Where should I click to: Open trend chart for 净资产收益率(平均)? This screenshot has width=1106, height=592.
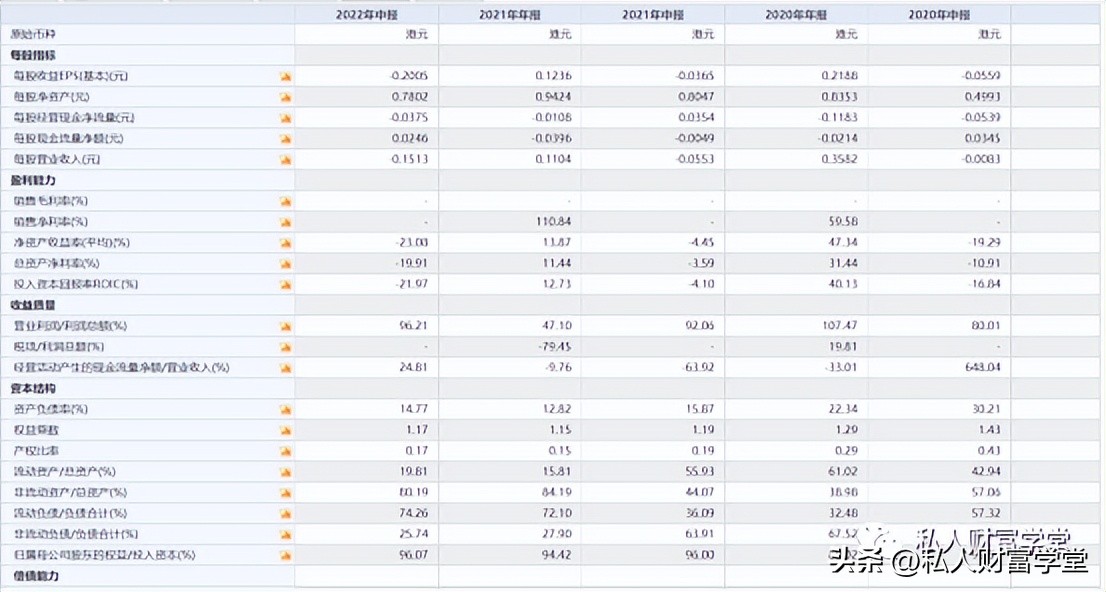[284, 241]
